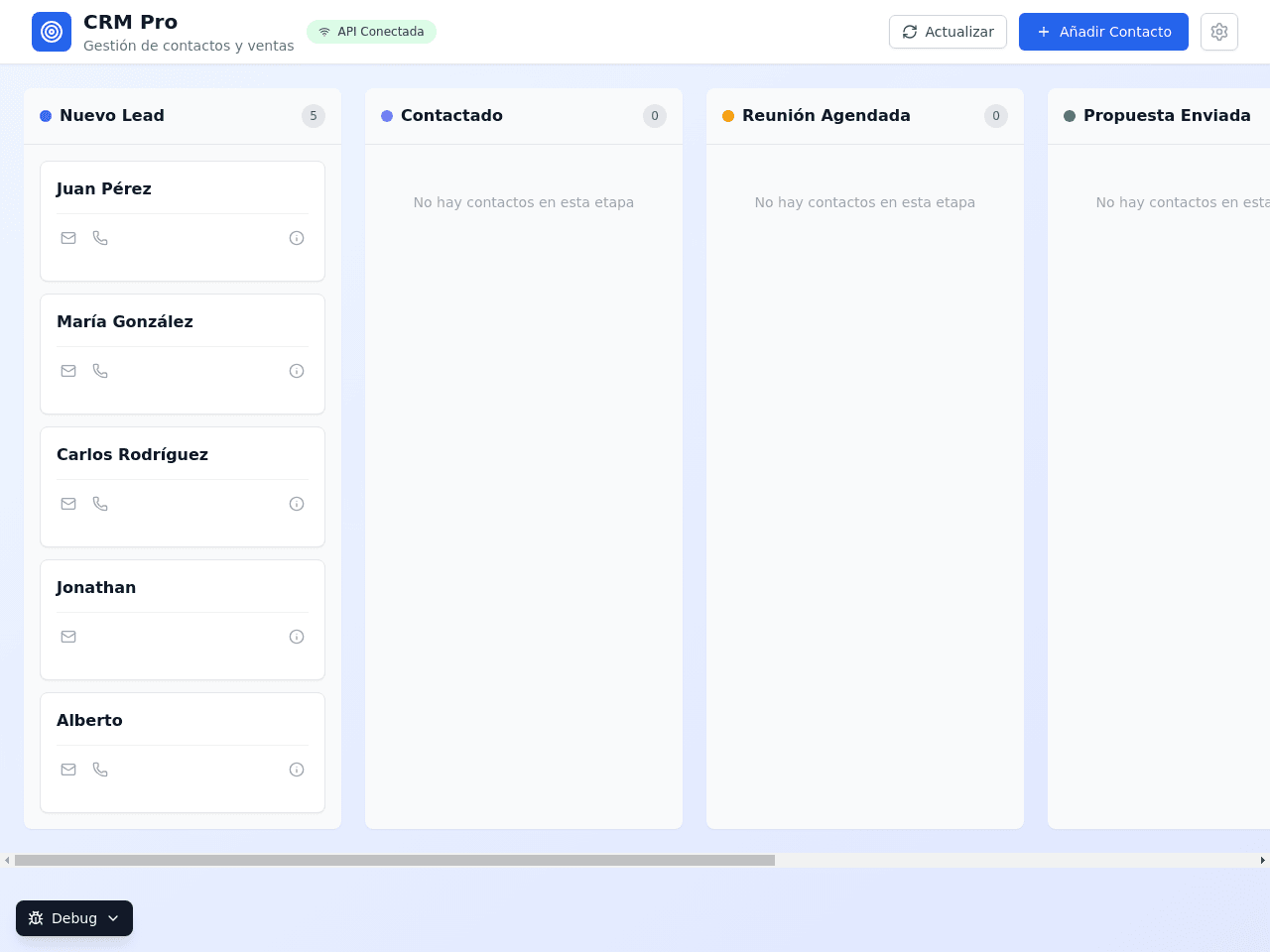Viewport: 1270px width, 952px height.
Task: Click Carlos Rodríguez's phone icon
Action: [x=100, y=504]
